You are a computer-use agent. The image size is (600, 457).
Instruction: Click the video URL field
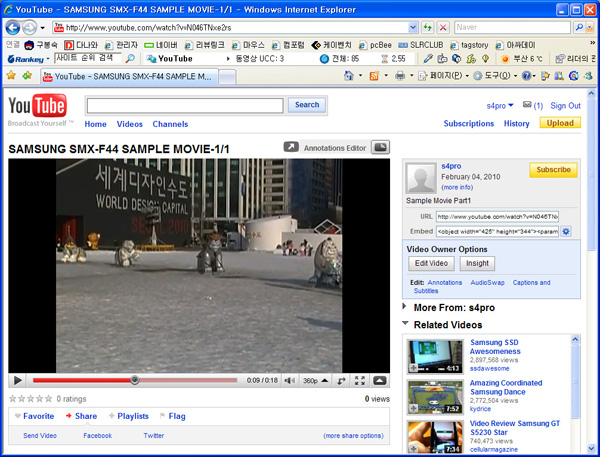pos(497,217)
